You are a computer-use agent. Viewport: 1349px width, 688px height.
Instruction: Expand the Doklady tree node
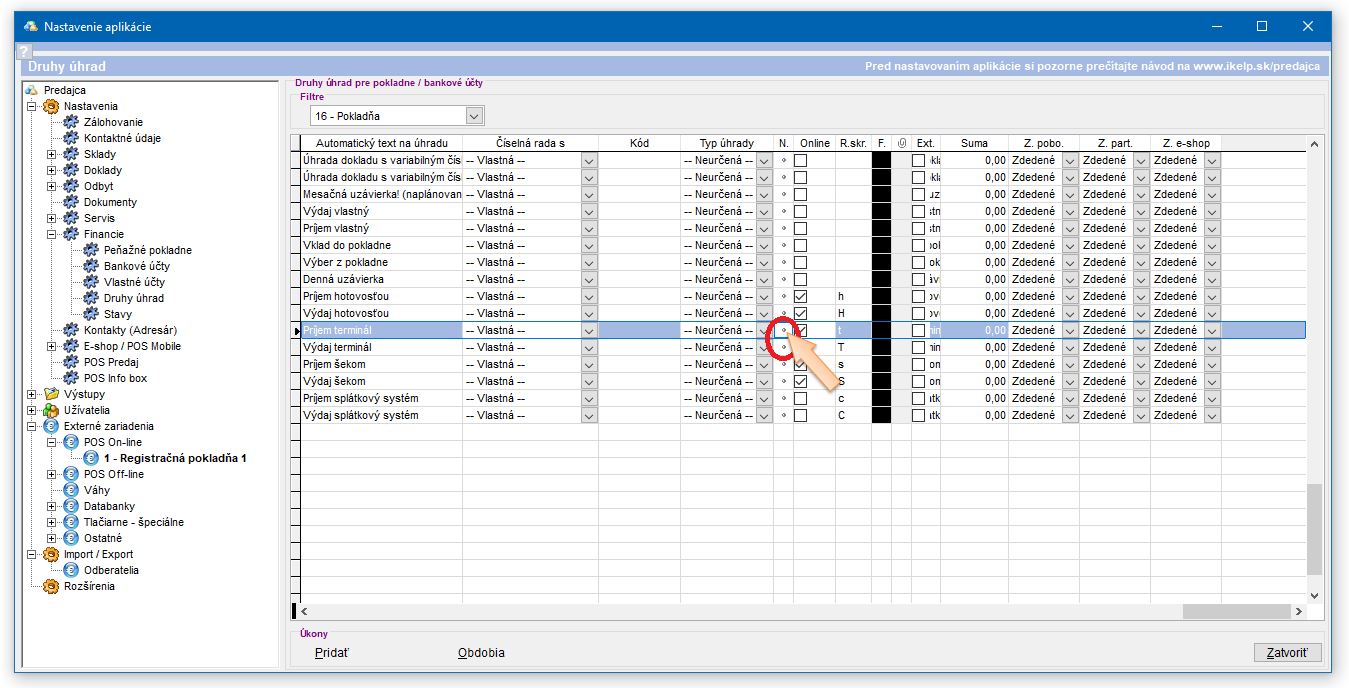click(x=52, y=170)
